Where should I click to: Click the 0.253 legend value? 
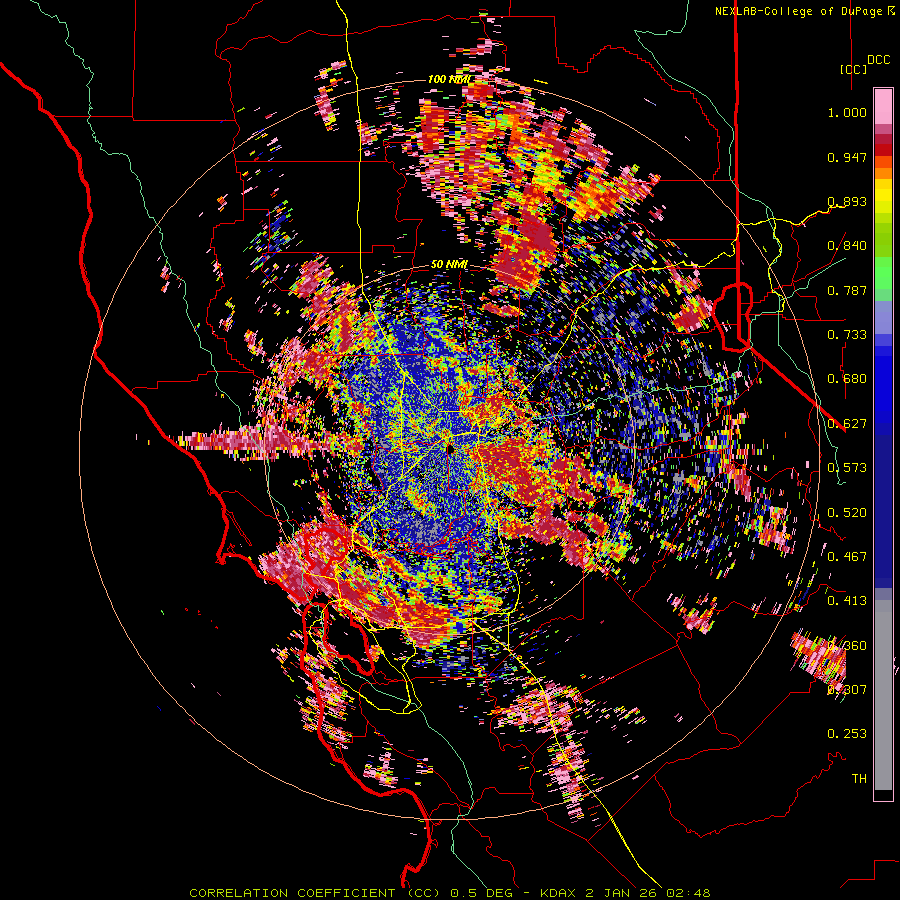pos(847,734)
